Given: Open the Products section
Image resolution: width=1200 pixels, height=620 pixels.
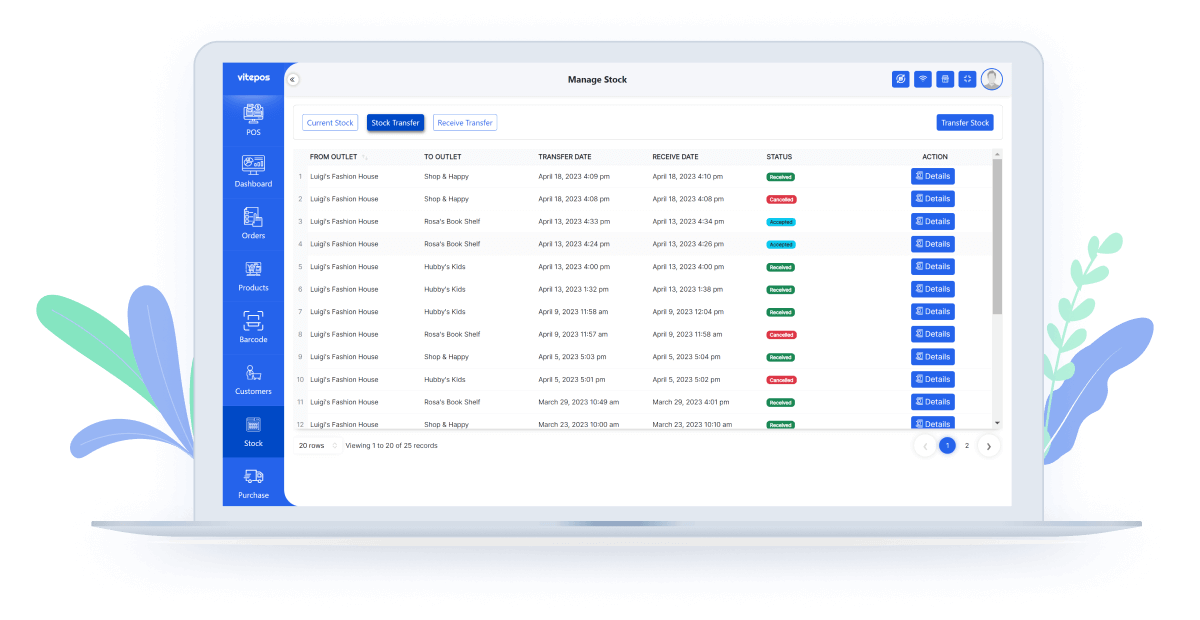Looking at the screenshot, I should point(253,275).
